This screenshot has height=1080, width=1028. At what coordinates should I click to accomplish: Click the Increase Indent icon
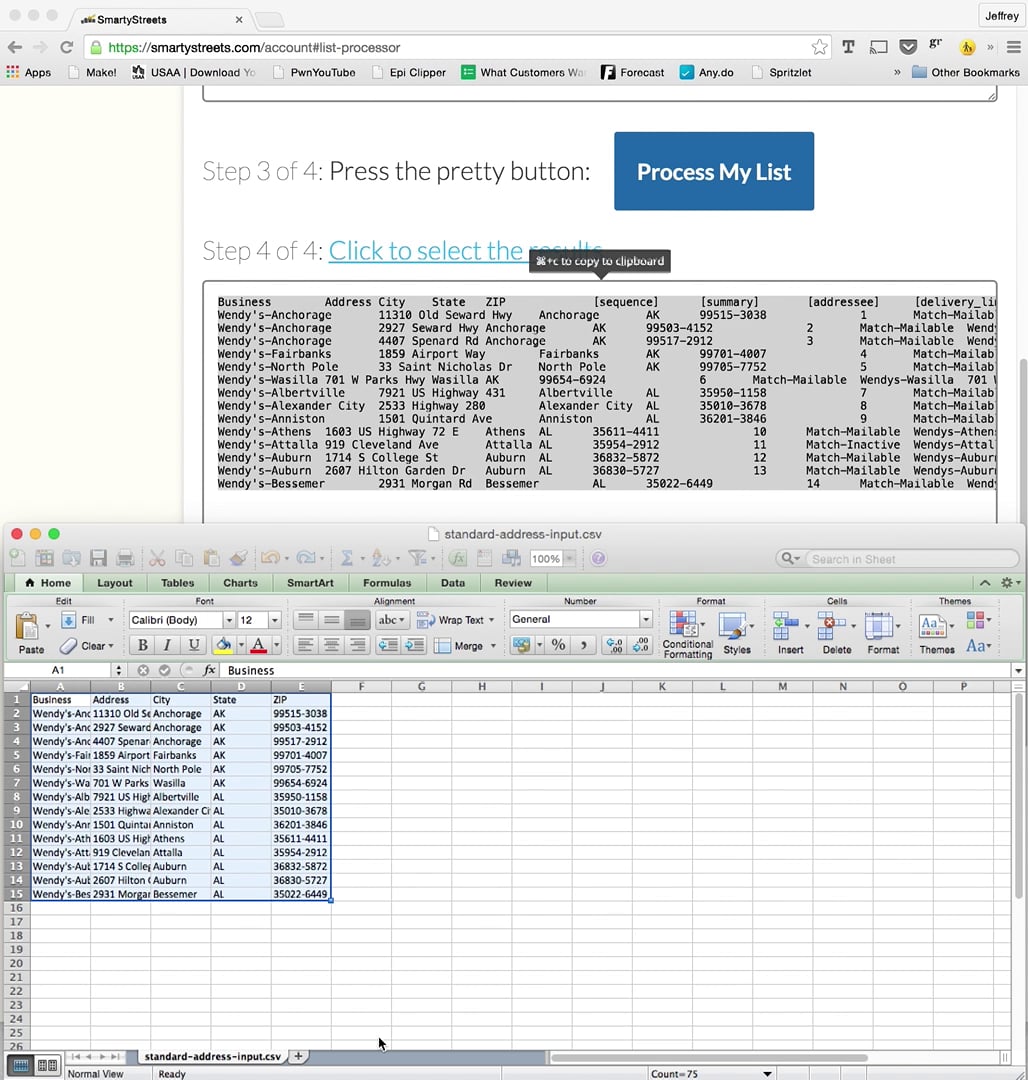415,645
